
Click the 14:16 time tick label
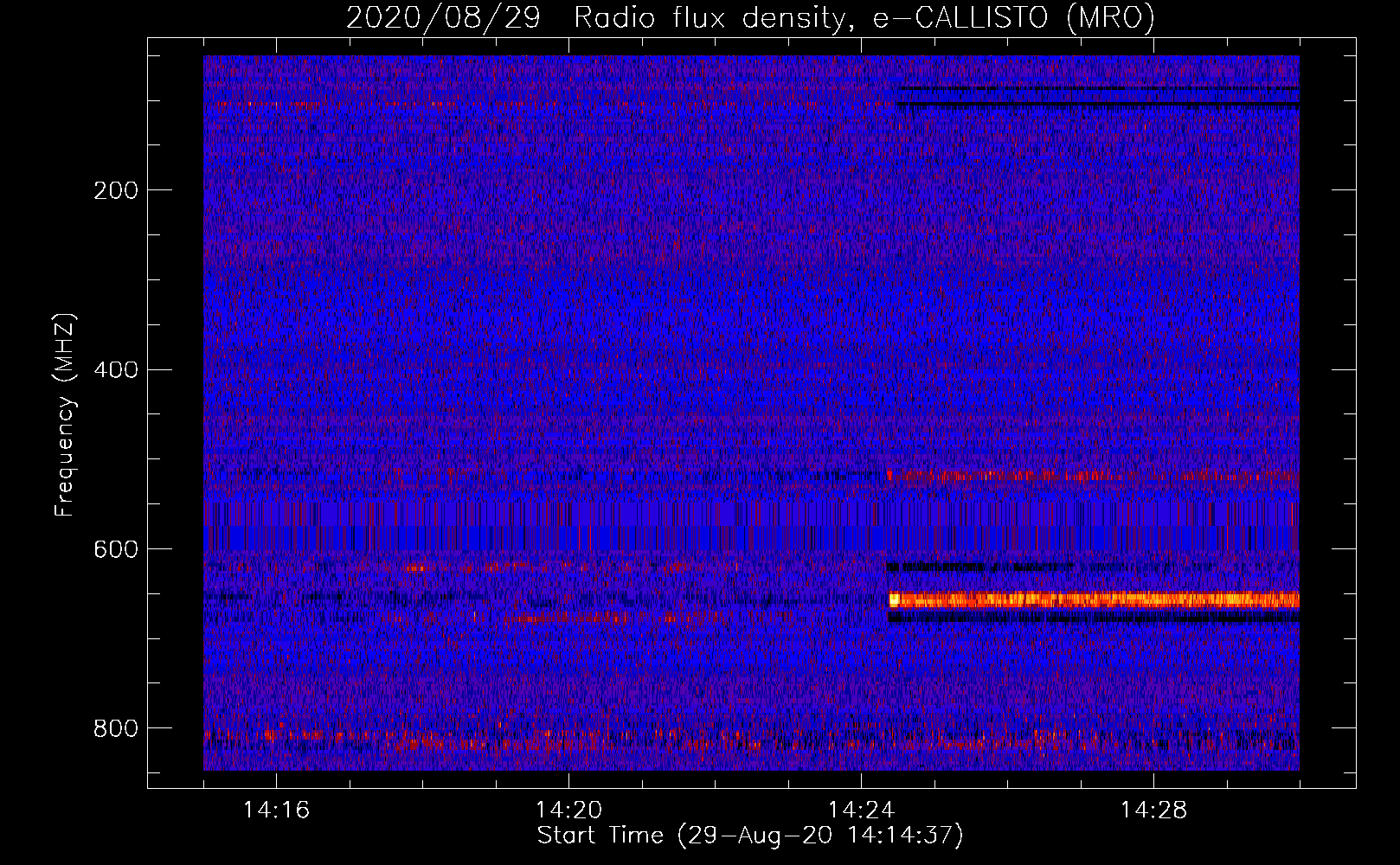[x=276, y=811]
